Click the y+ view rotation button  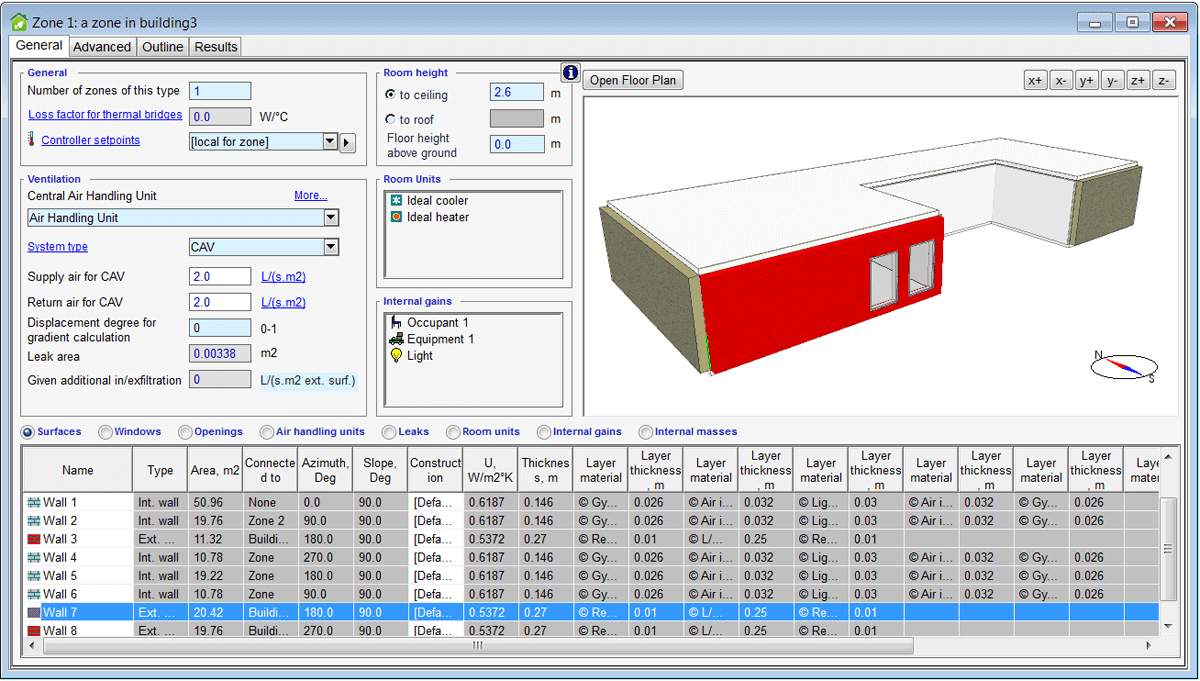[1086, 81]
